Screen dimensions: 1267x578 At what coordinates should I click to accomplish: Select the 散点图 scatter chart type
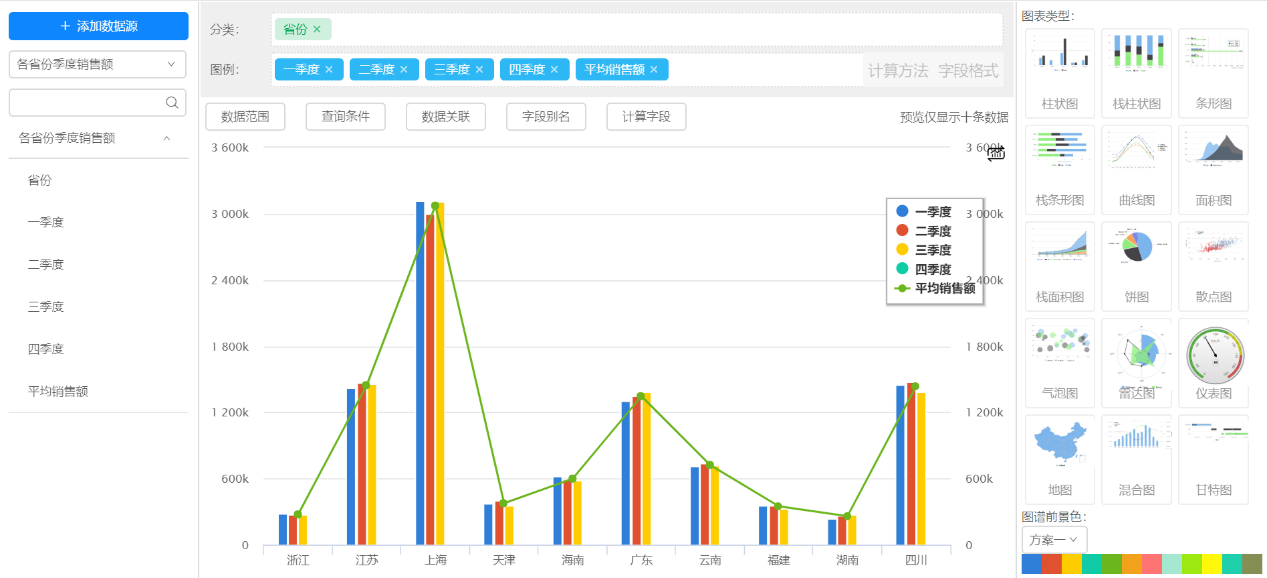(x=1213, y=264)
